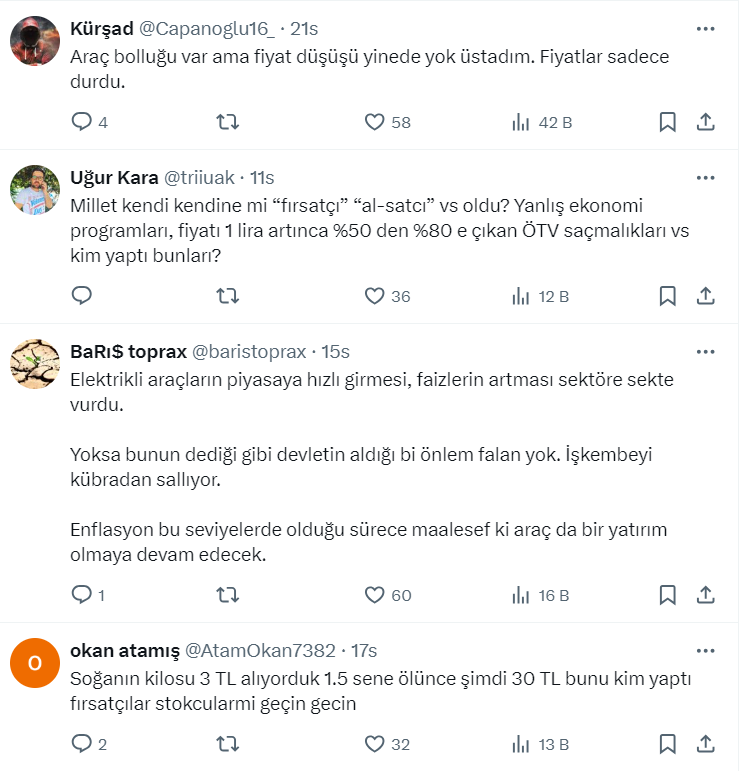View analytics on okan atamış's tweet
The width and height of the screenshot is (741, 771).
pyautogui.click(x=520, y=744)
